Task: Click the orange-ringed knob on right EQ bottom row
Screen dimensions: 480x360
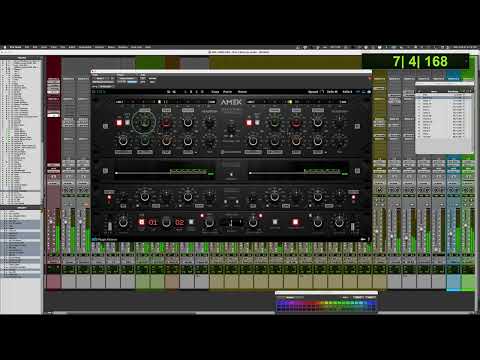Action: click(x=296, y=141)
